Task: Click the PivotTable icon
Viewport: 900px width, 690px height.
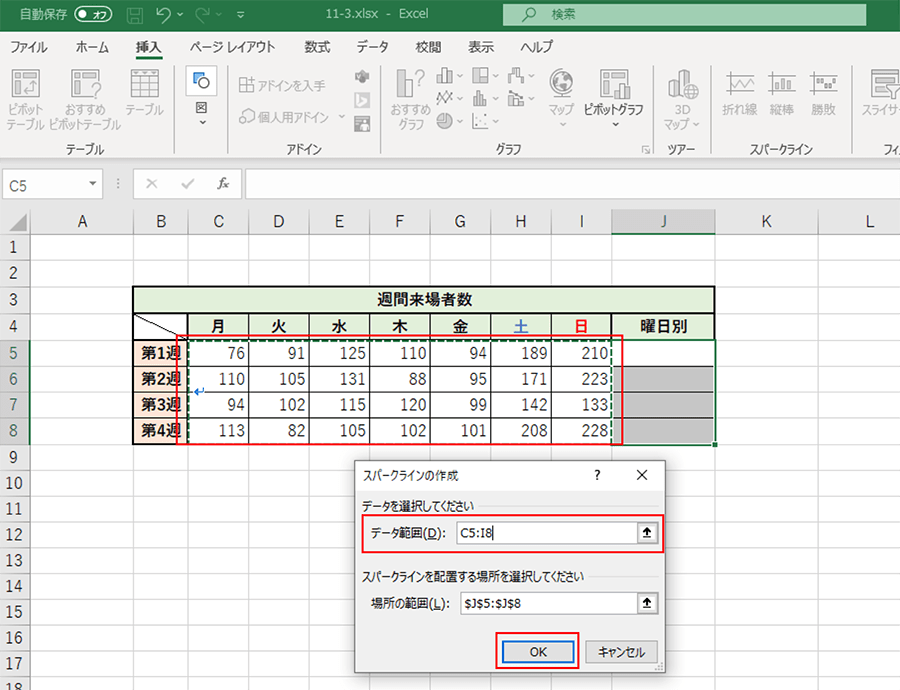Action: tap(25, 88)
